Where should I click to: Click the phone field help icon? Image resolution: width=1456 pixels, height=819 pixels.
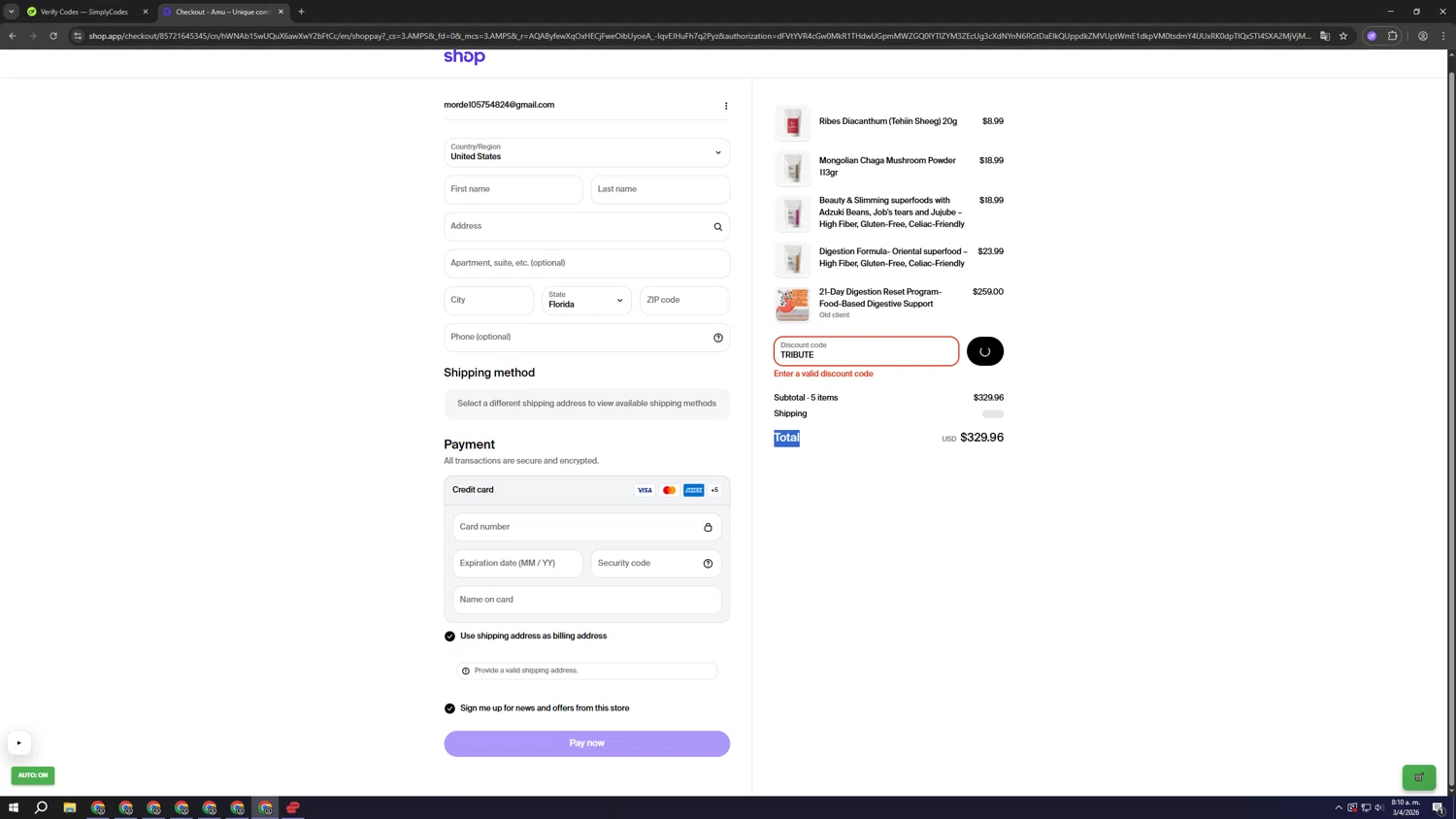tap(718, 338)
